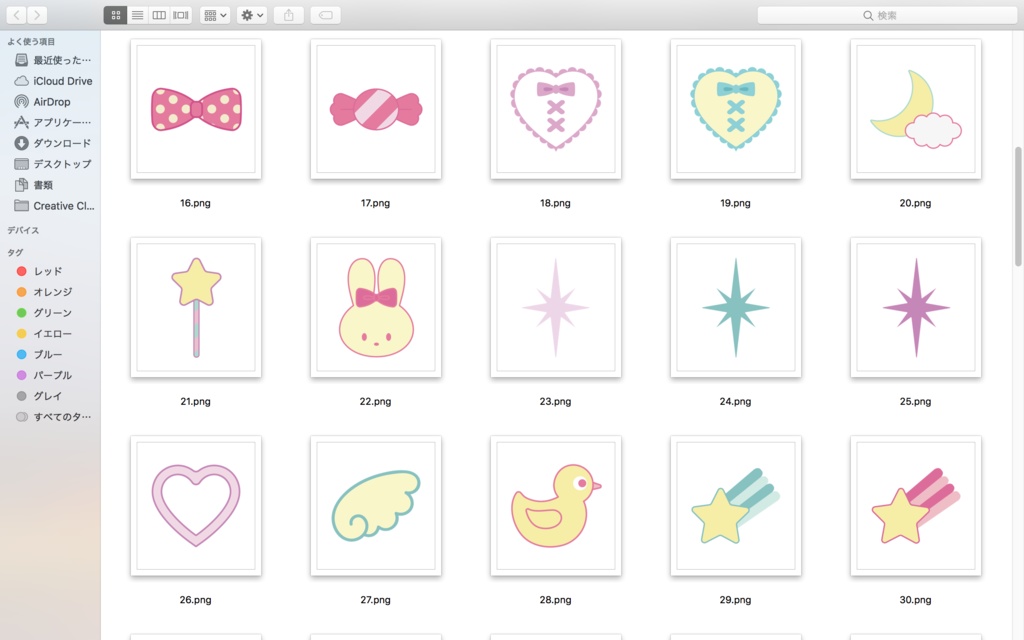Switch to cover flow view mode
This screenshot has width=1024, height=640.
(x=181, y=15)
